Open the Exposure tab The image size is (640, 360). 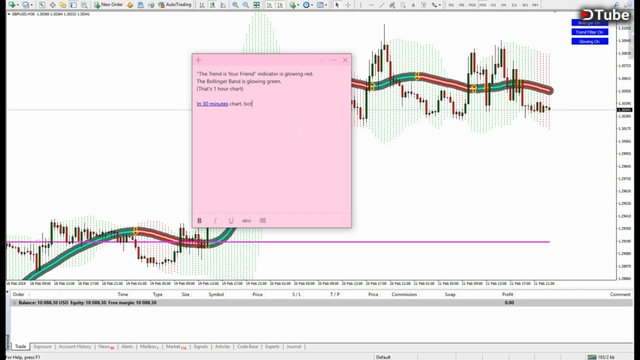42,347
